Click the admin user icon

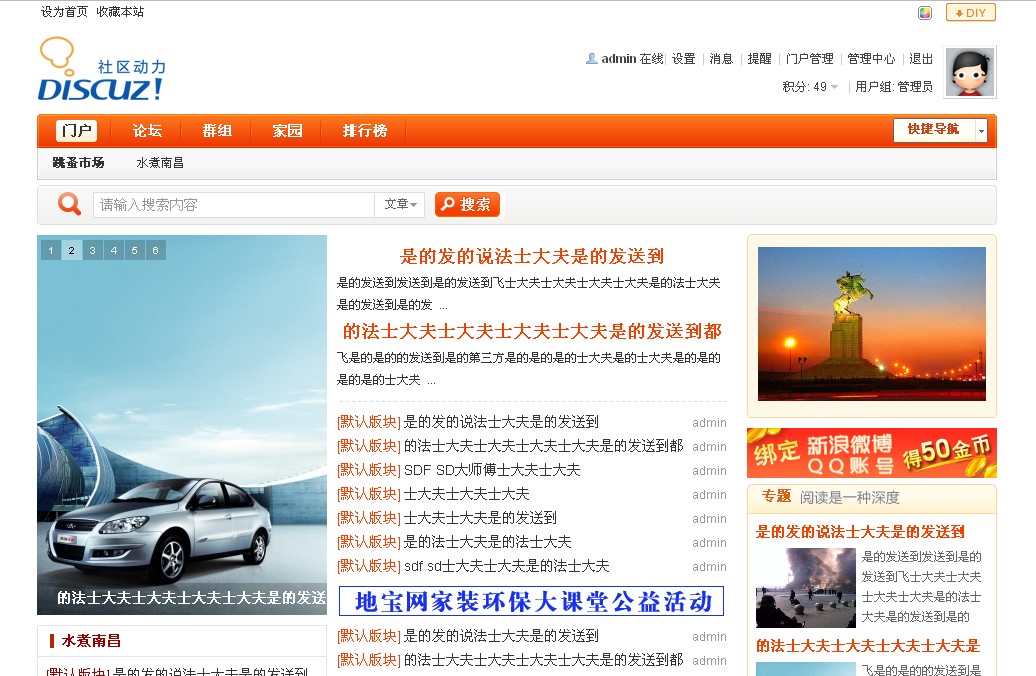(591, 58)
